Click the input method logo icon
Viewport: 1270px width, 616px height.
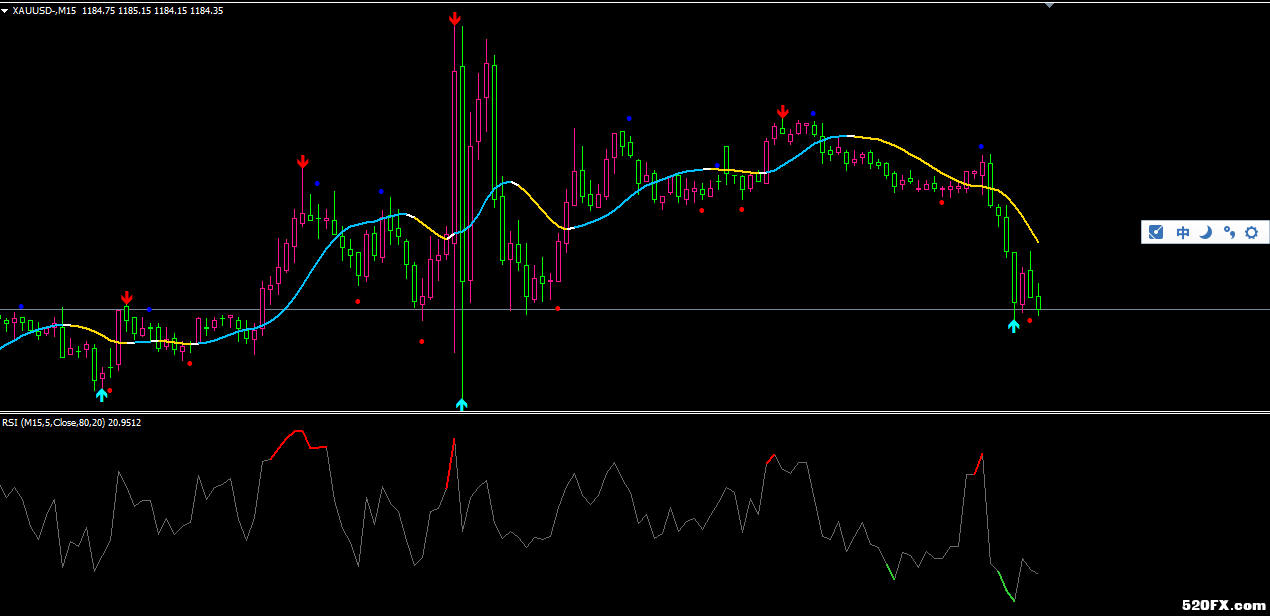click(1156, 232)
